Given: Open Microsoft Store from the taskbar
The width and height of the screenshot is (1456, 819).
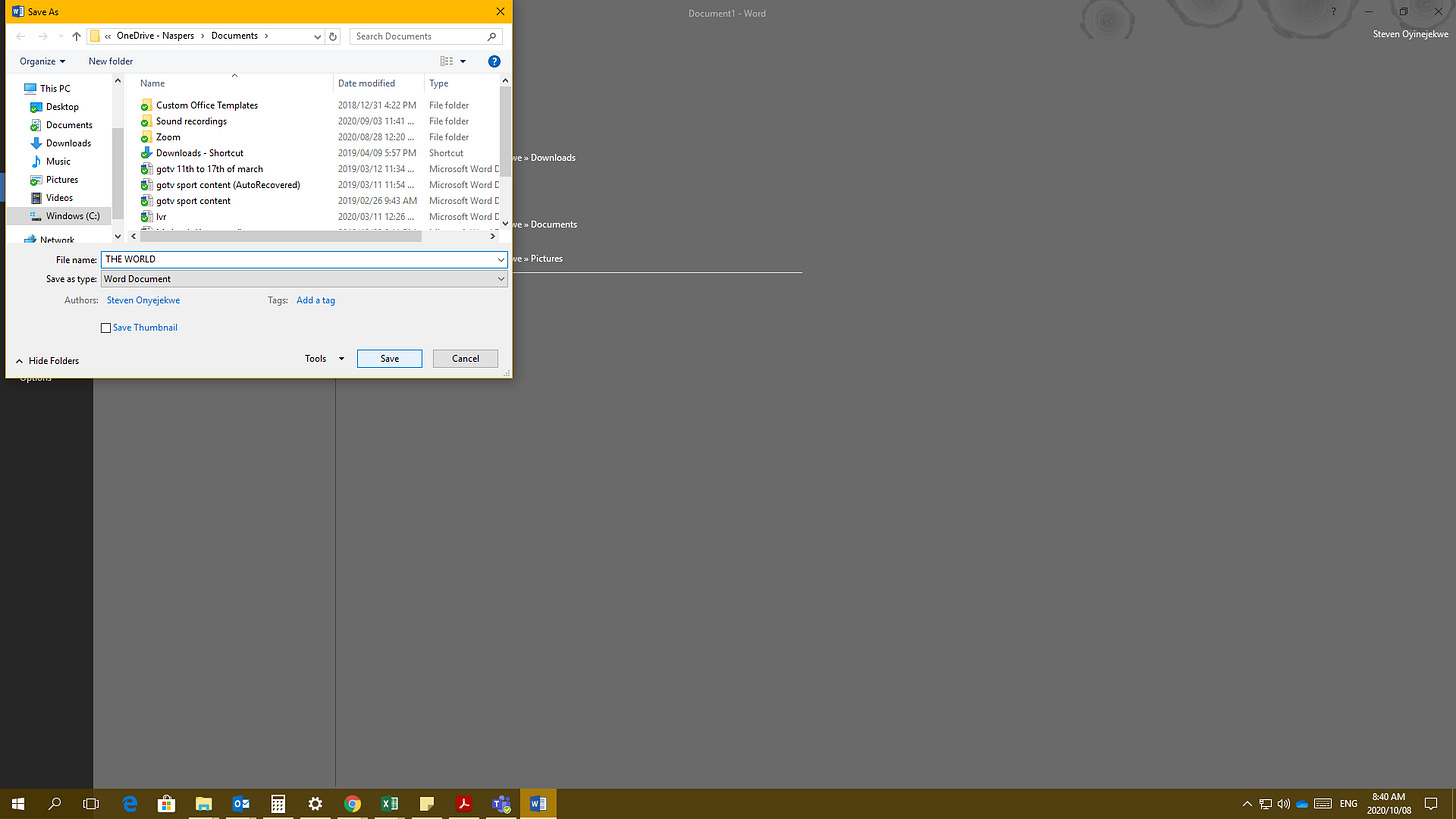Looking at the screenshot, I should click(166, 803).
